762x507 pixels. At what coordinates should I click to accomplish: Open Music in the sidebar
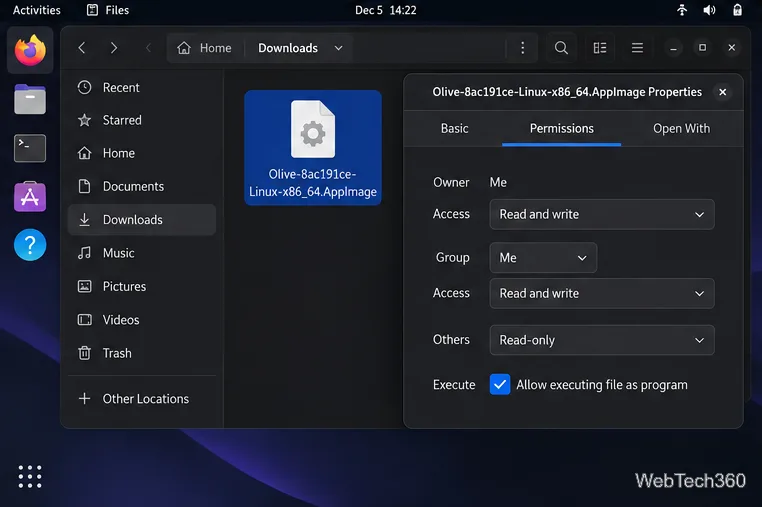(x=142, y=253)
